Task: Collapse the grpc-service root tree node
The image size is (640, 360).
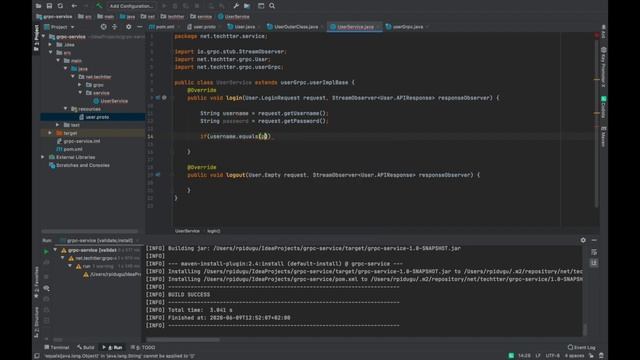Action: click(x=44, y=36)
